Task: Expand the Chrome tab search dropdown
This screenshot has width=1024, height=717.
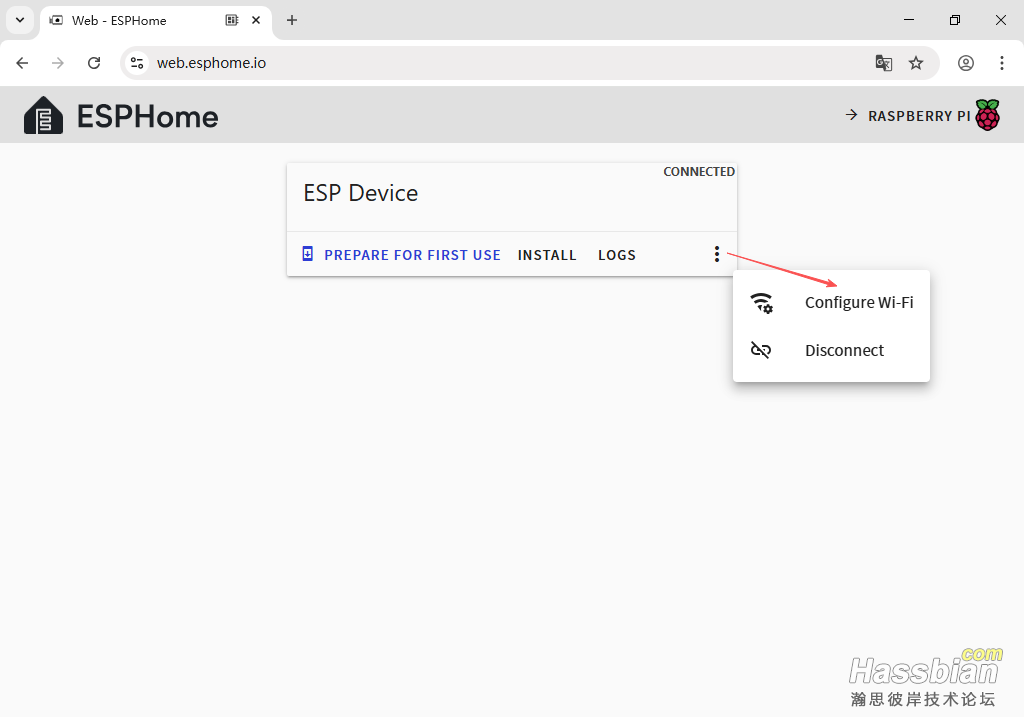Action: (19, 20)
